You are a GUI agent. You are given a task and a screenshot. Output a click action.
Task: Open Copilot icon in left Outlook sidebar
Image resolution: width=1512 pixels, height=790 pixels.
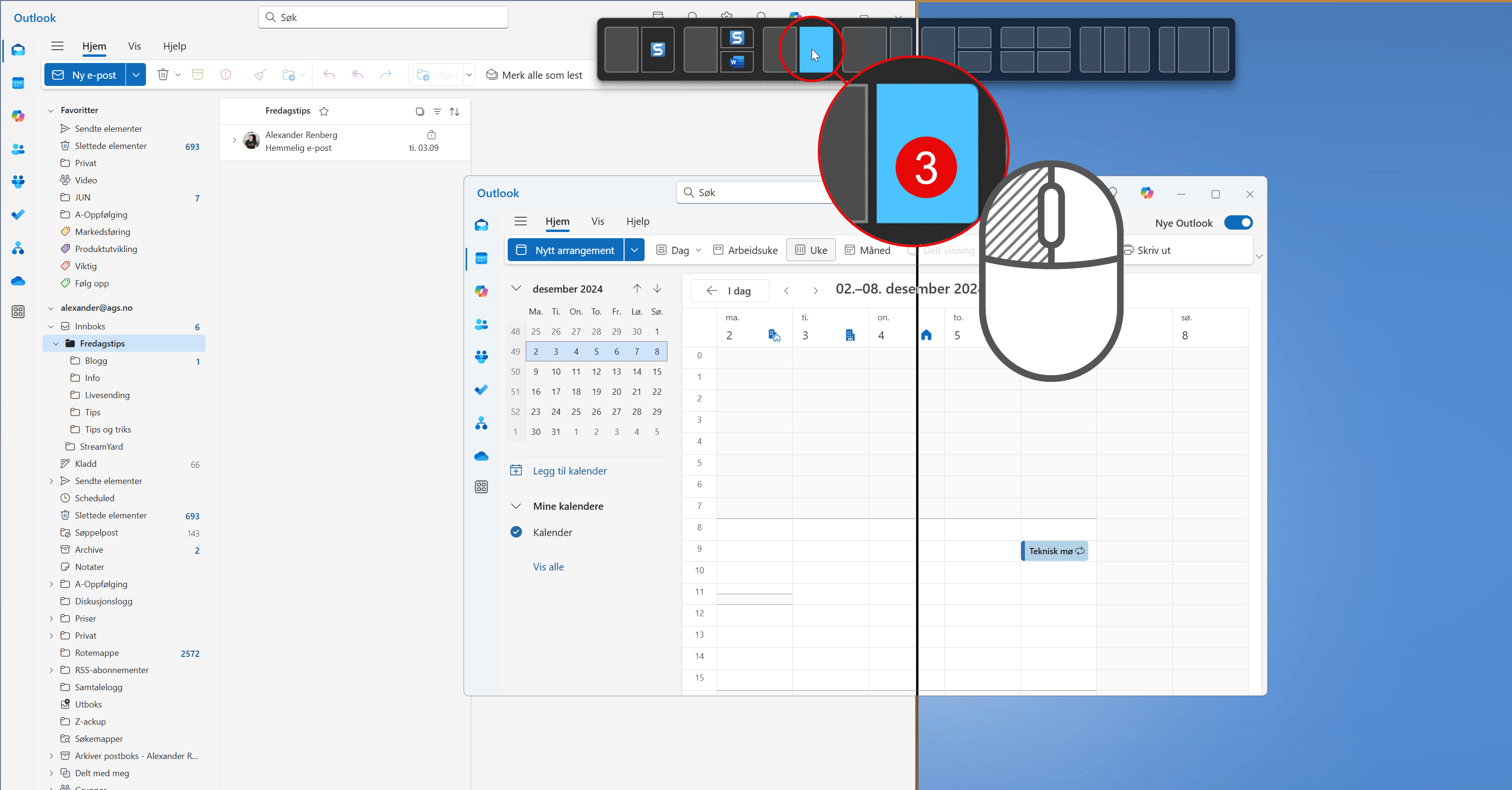click(18, 116)
